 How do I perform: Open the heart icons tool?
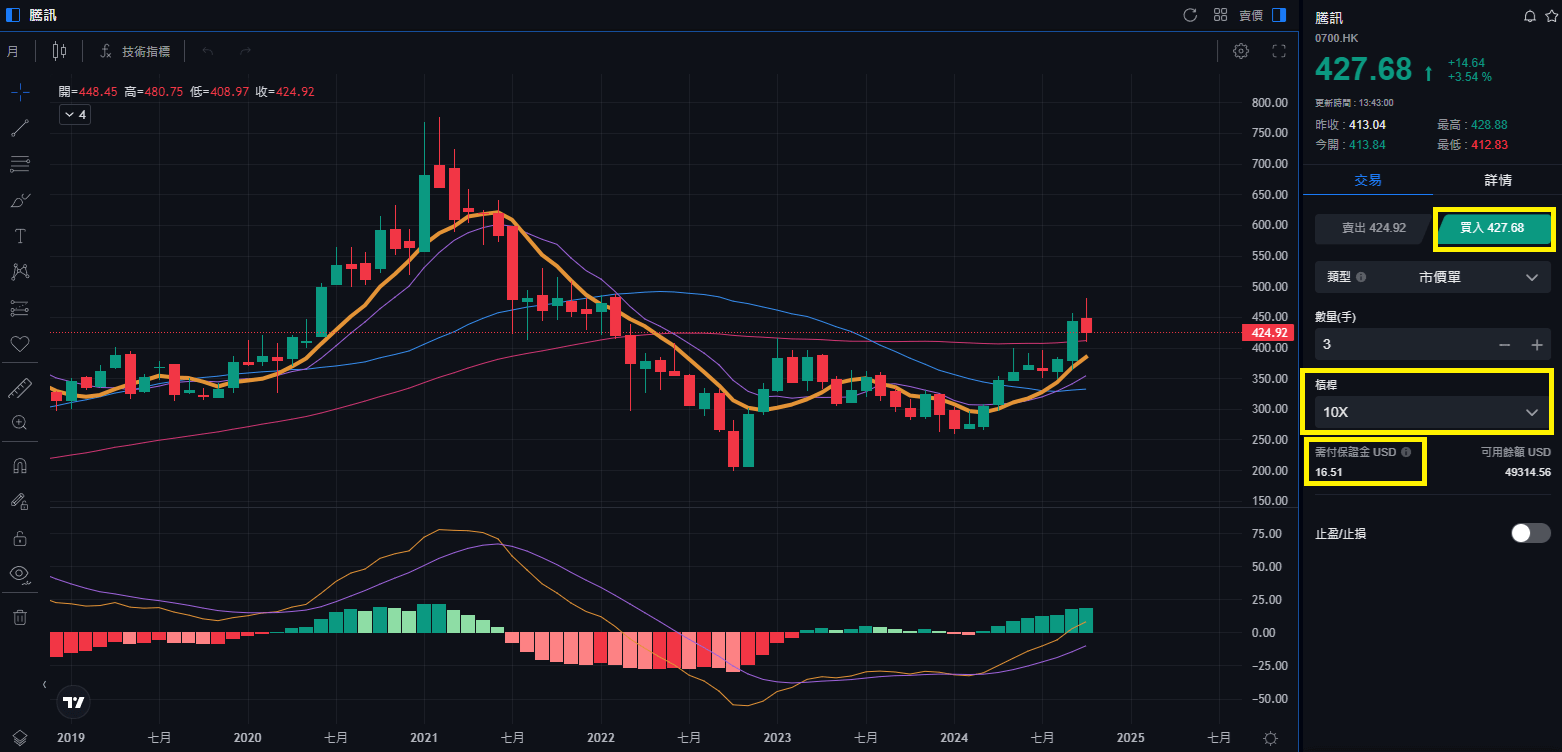[x=19, y=343]
